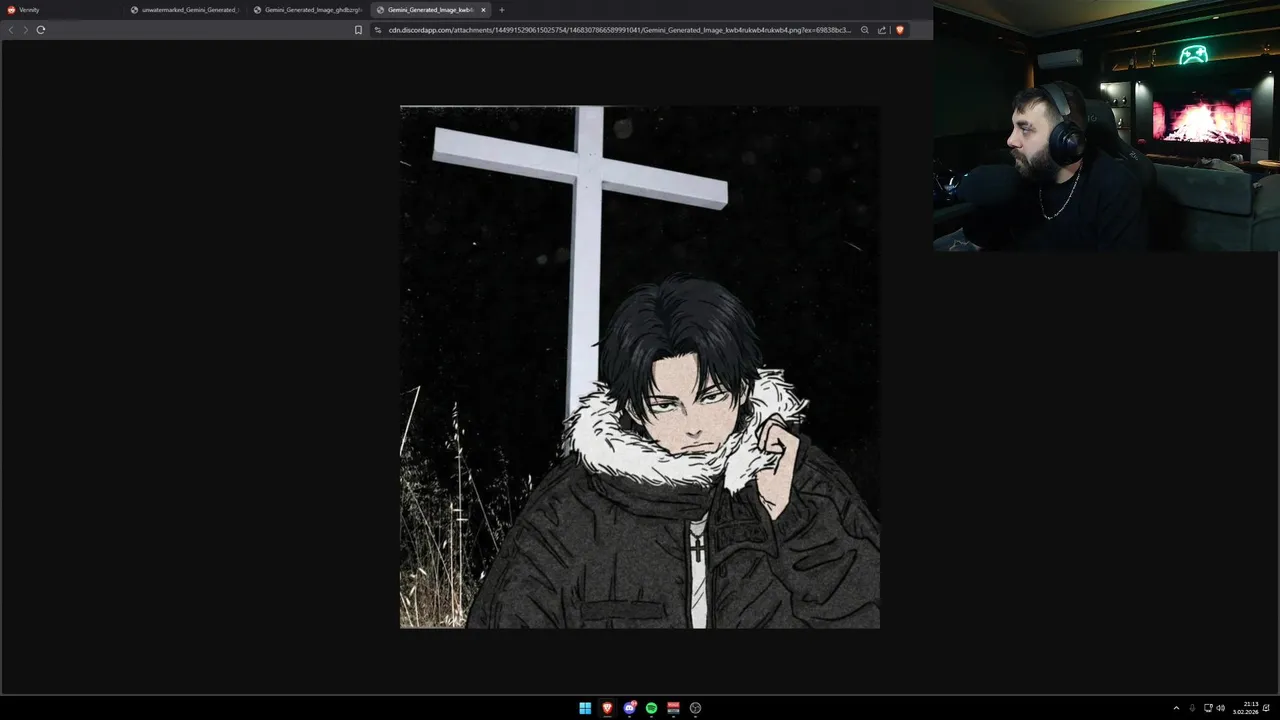
Task: Go forward to the next page
Action: tap(25, 30)
